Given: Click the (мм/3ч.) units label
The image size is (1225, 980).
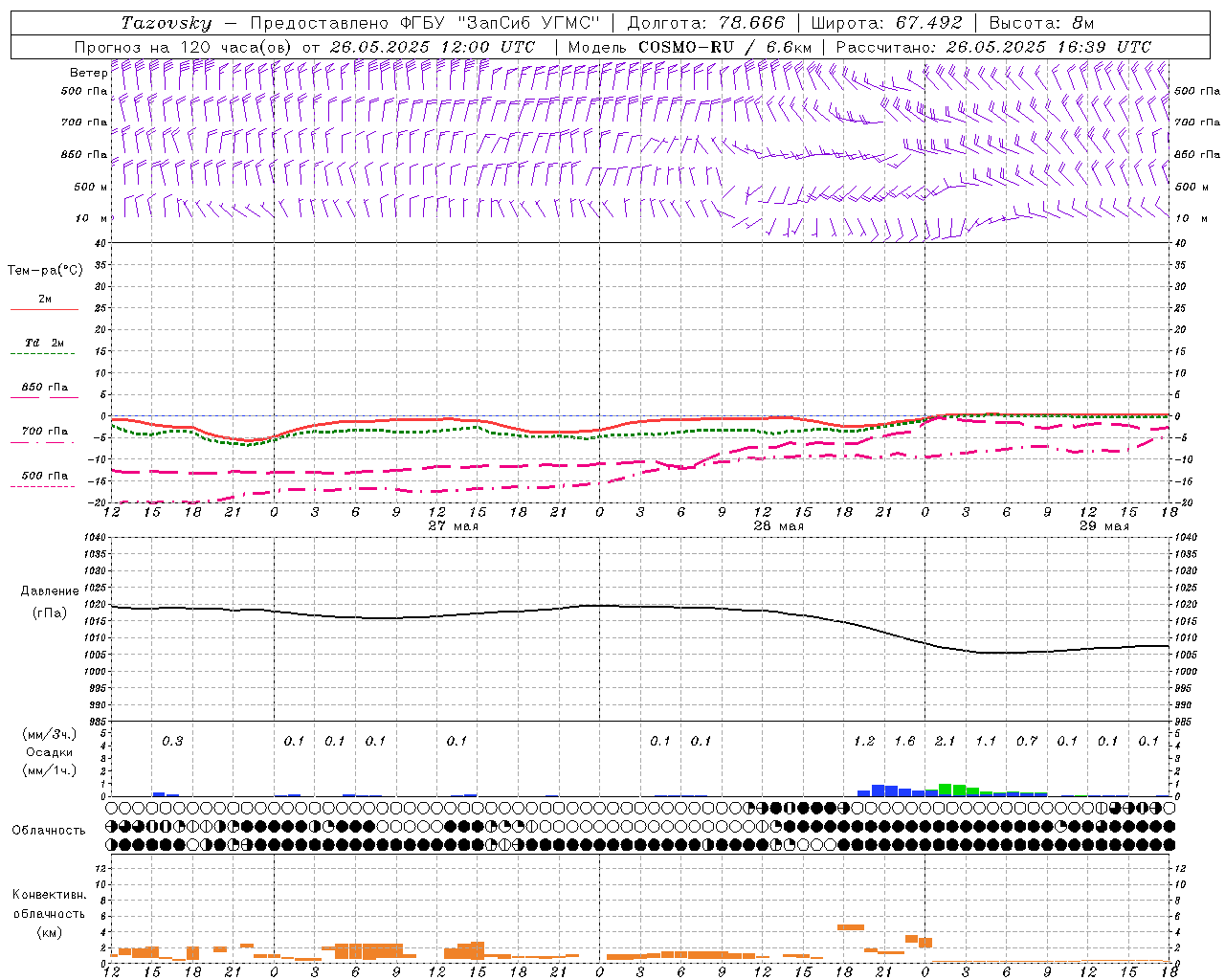Looking at the screenshot, I should 50,734.
